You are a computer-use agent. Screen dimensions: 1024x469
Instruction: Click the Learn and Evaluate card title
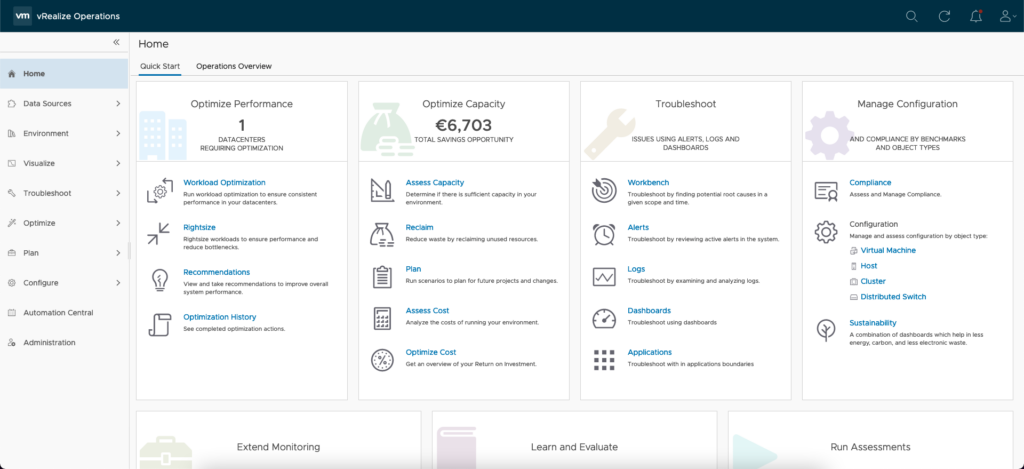pos(574,447)
